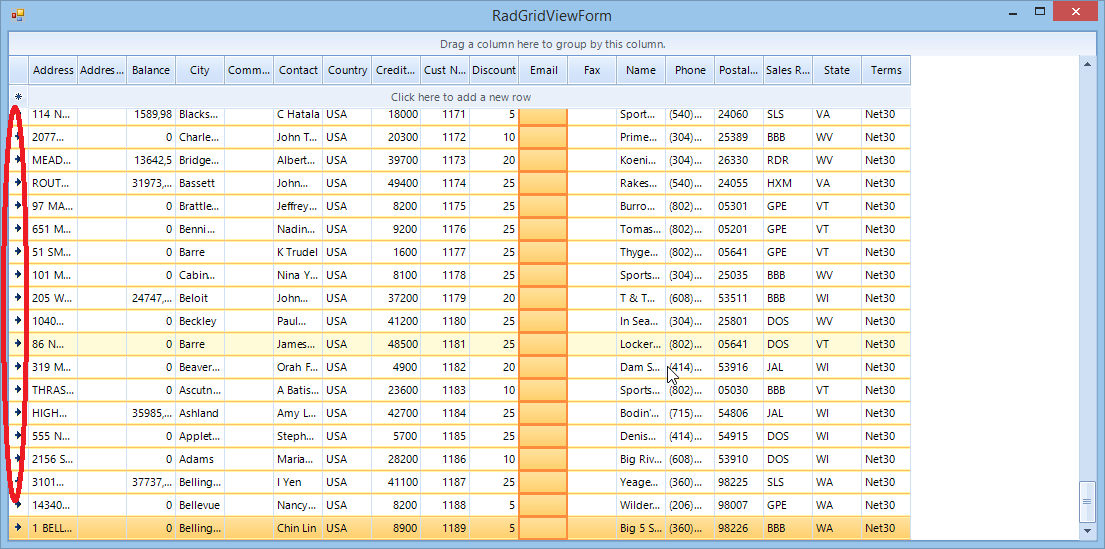Select row header arrow for customer 1172
1105x549 pixels.
[18, 137]
